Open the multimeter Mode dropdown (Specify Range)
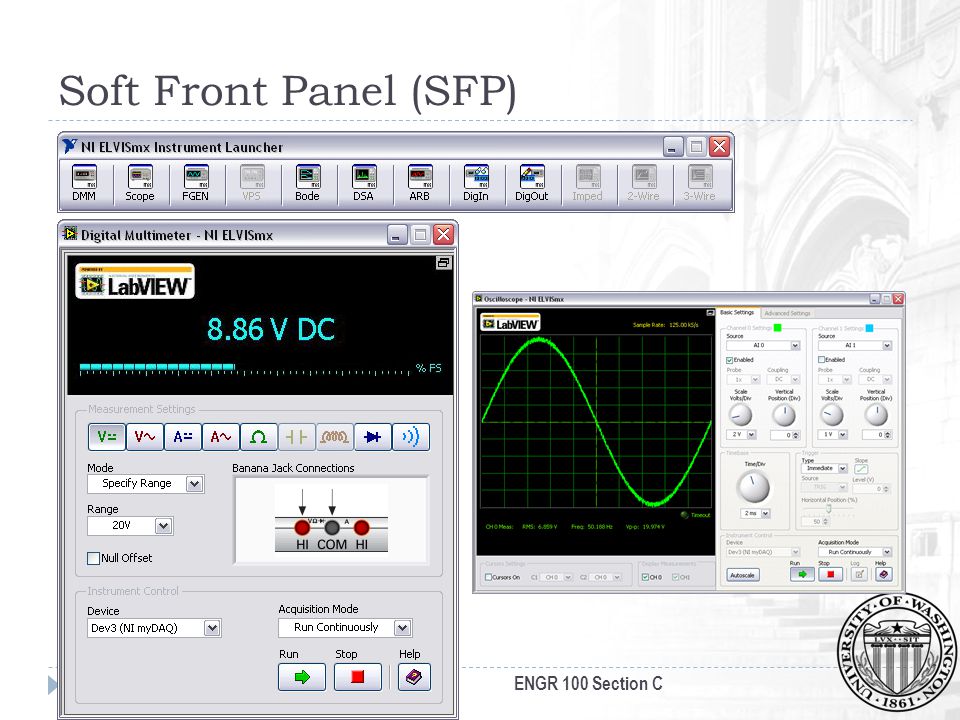Viewport: 960px width, 720px height. pos(146,484)
